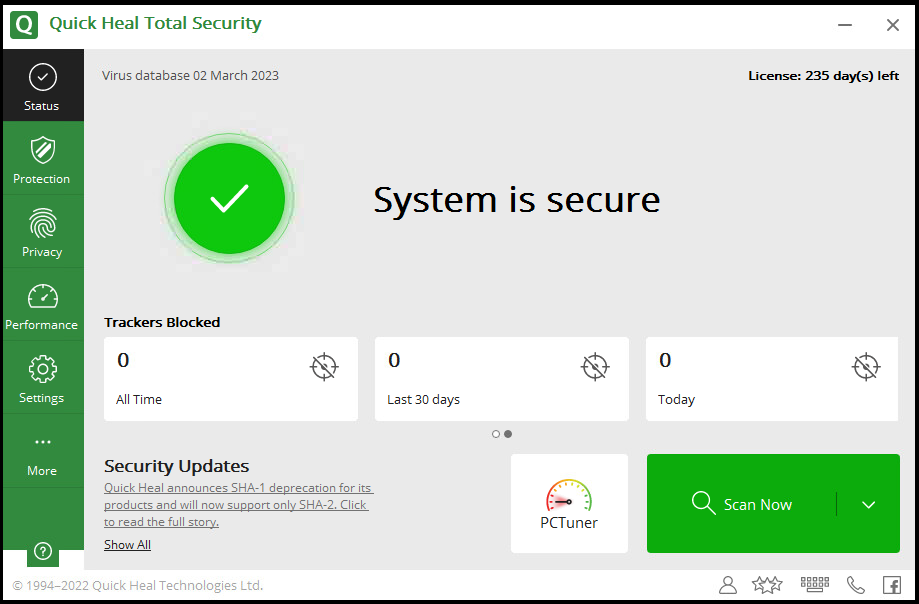Open the Facebook page icon
This screenshot has width=919, height=604.
pos(891,585)
